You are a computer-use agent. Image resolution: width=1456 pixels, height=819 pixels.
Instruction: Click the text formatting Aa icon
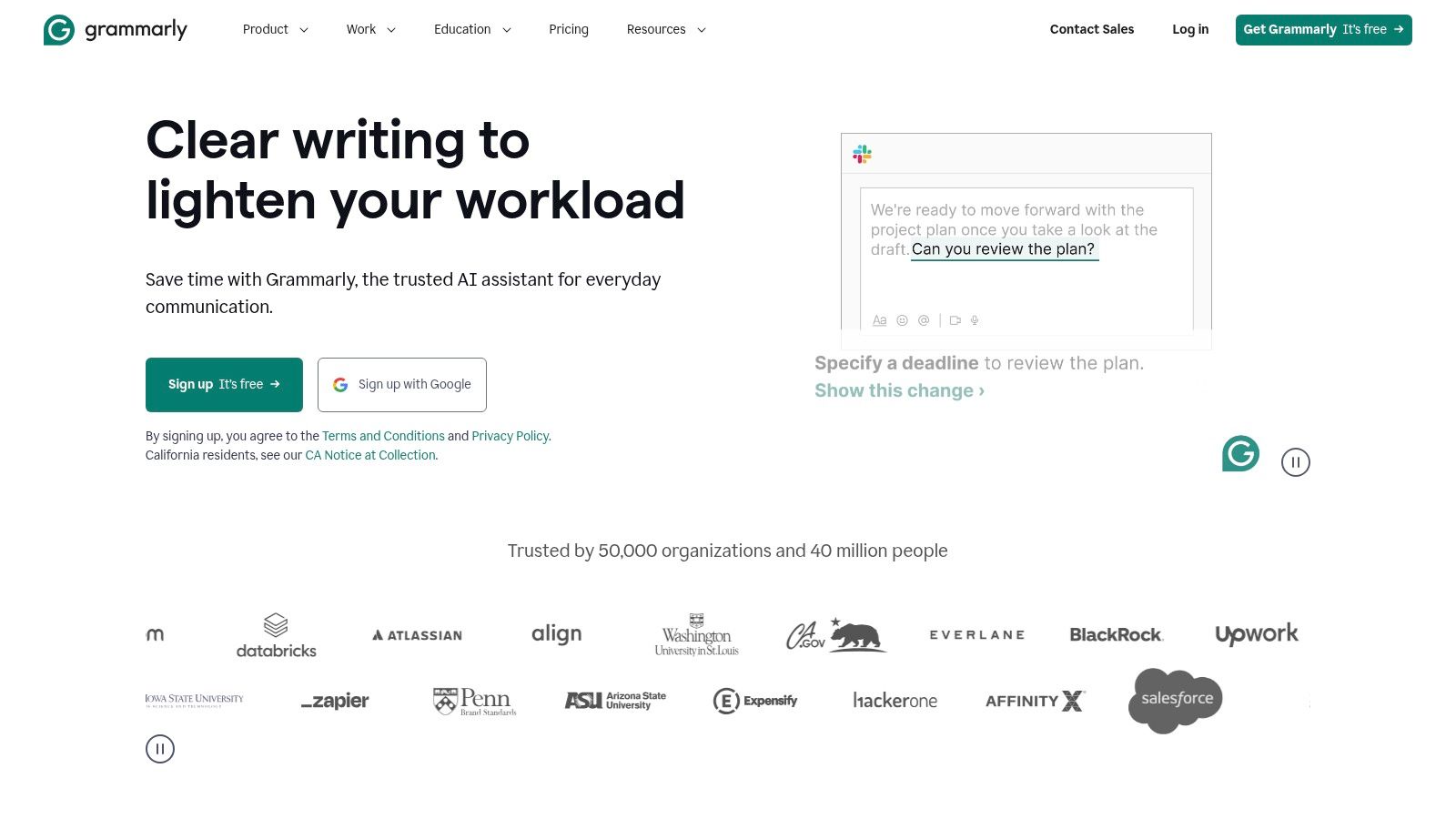(879, 320)
